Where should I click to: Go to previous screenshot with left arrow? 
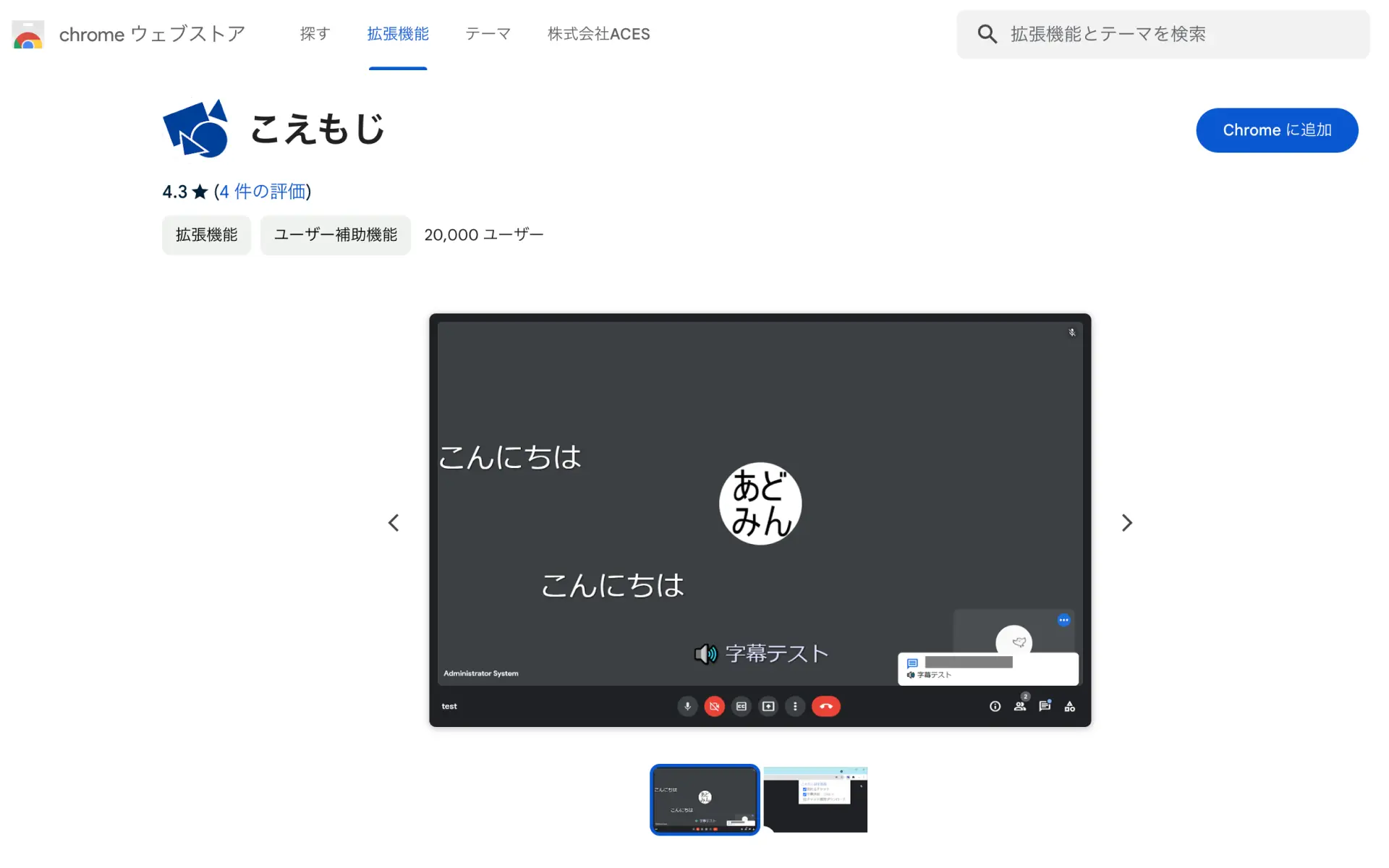[394, 523]
